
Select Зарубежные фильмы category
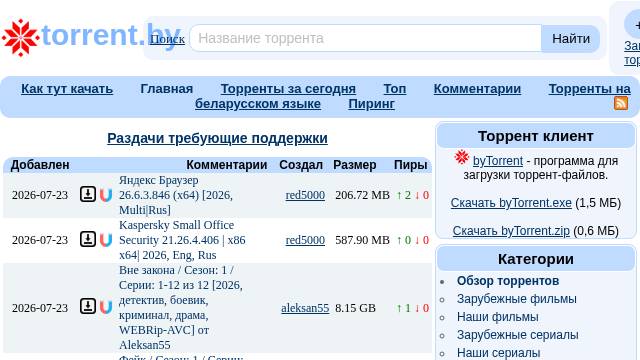tap(516, 299)
